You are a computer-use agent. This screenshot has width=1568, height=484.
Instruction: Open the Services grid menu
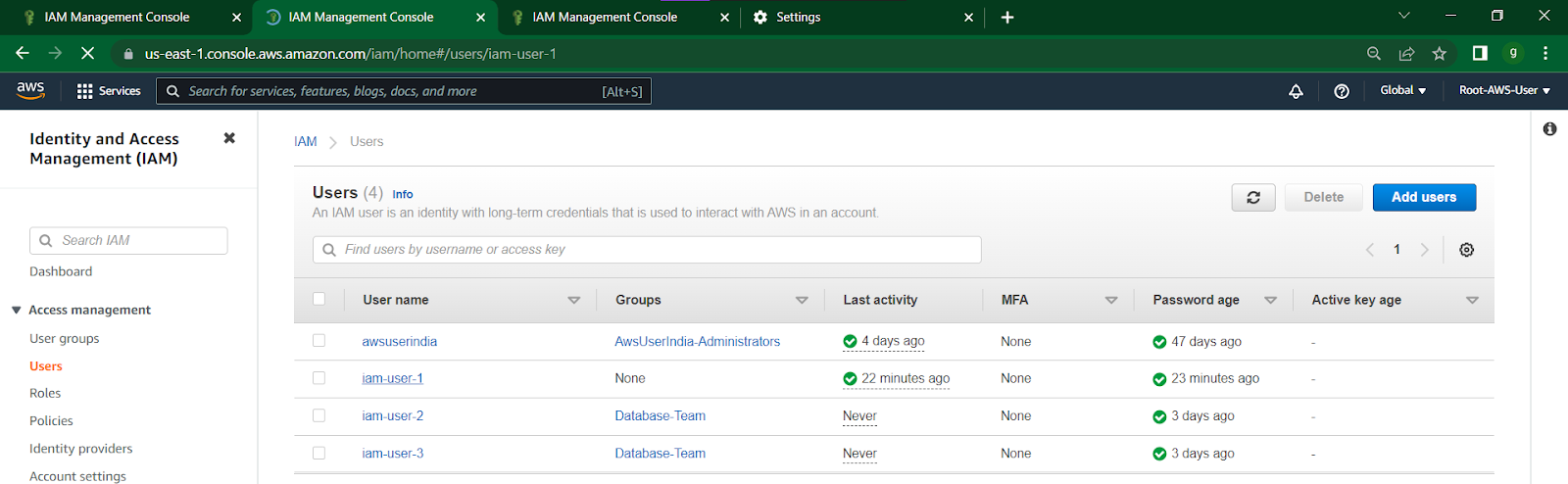coord(109,91)
